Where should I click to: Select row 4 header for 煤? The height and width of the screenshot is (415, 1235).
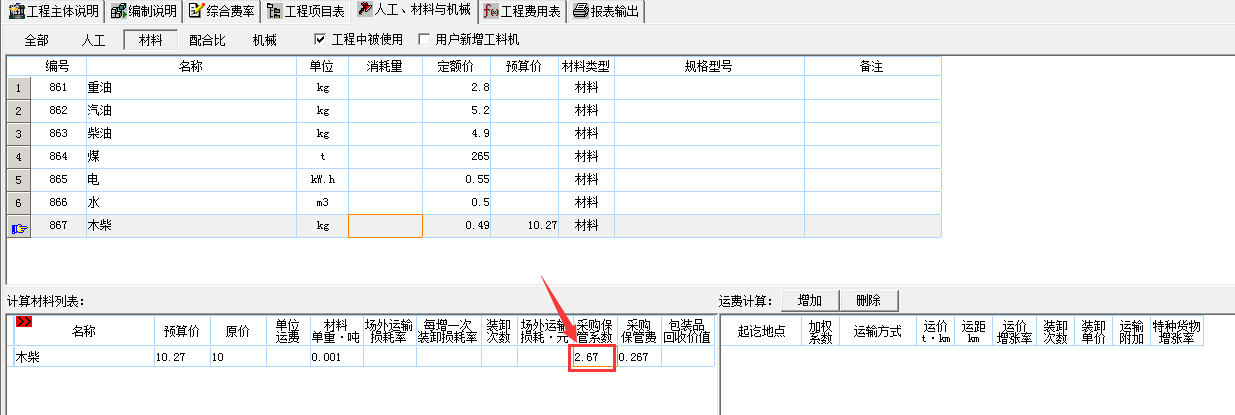click(19, 157)
